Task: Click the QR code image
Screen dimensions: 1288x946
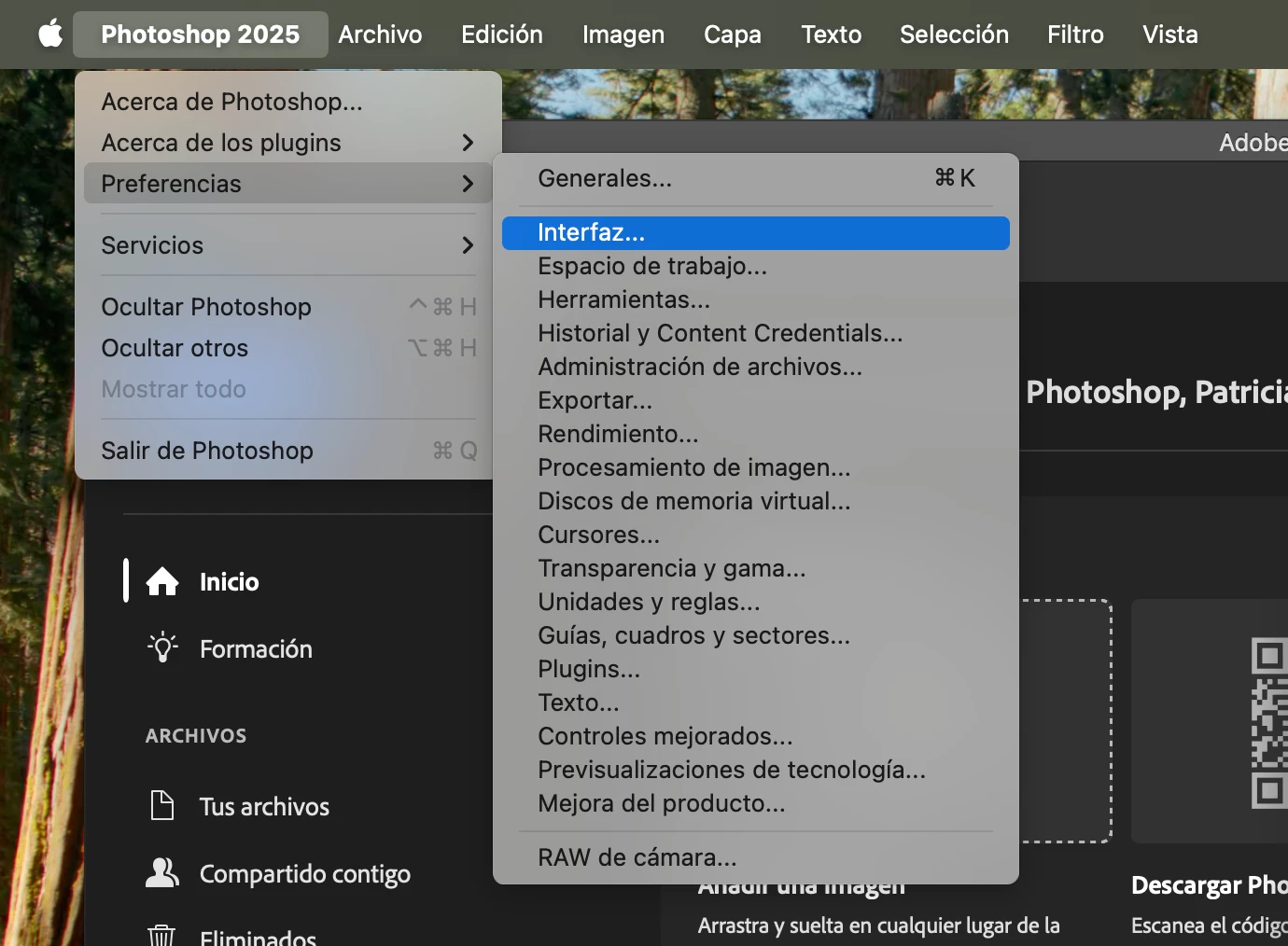Action: click(x=1269, y=723)
